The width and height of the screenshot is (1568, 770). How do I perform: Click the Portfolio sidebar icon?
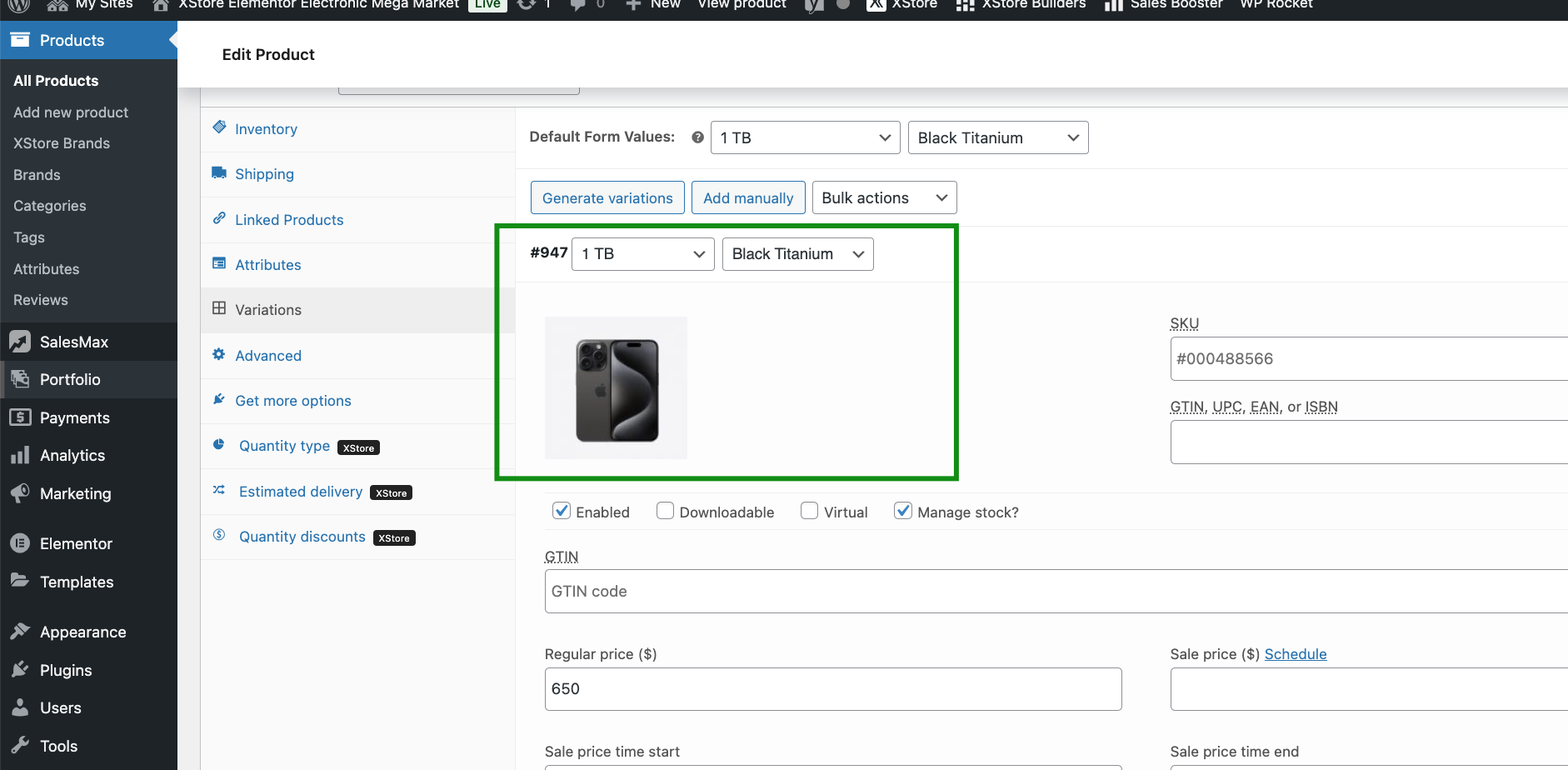pos(20,379)
